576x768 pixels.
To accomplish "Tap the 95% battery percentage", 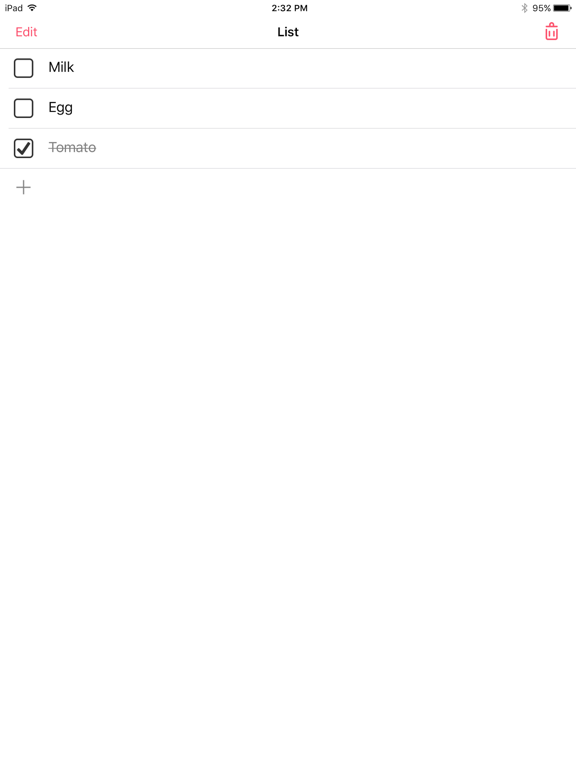I will 541,8.
